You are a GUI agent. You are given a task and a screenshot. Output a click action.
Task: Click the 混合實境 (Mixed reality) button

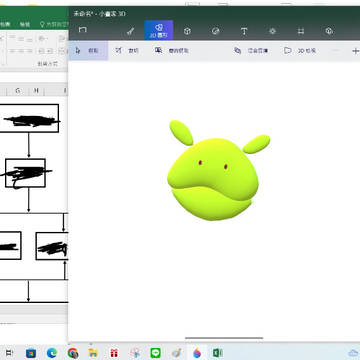[x=251, y=51]
